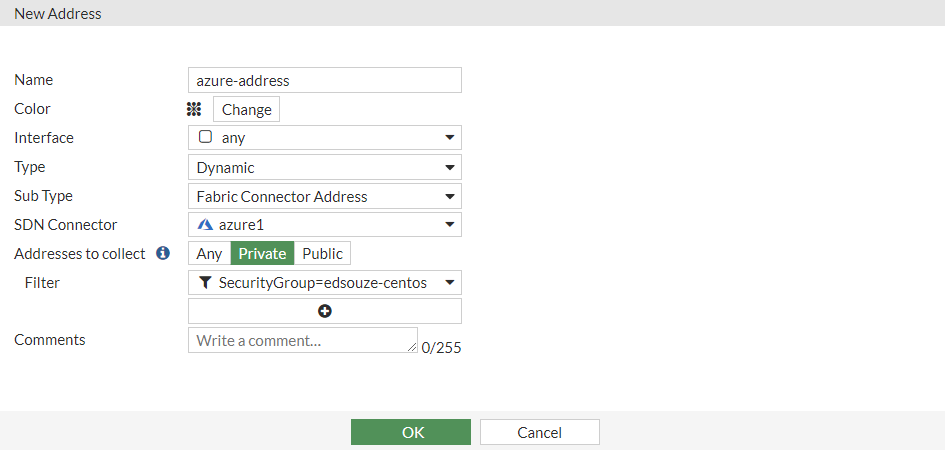The width and height of the screenshot is (945, 450).
Task: Open the Interface dropdown
Action: pyautogui.click(x=324, y=138)
